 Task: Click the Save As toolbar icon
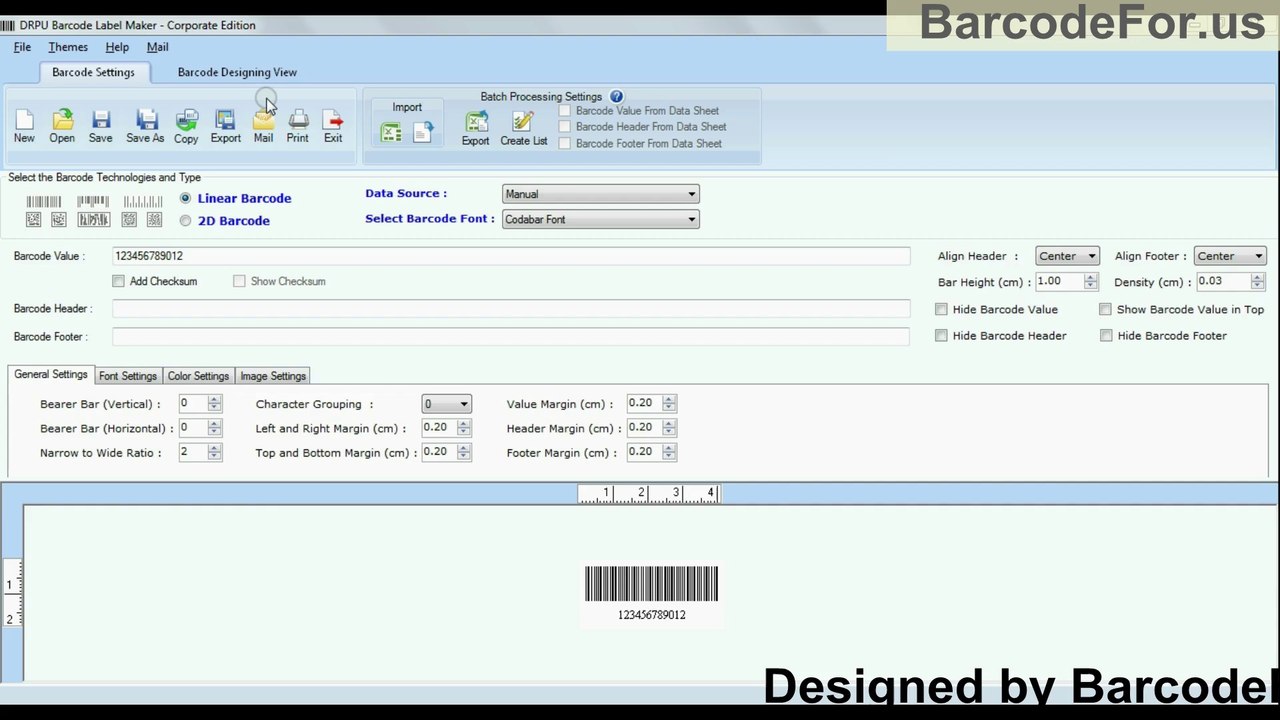click(145, 126)
